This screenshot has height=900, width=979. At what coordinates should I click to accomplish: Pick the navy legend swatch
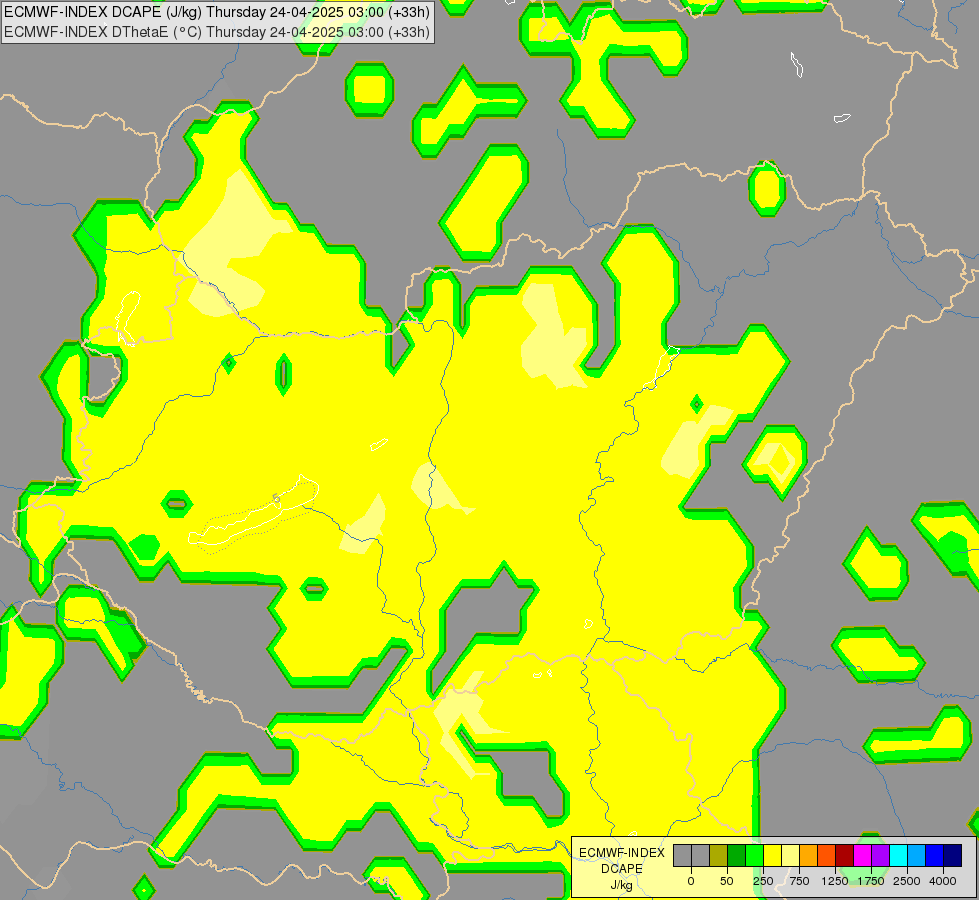tap(953, 856)
